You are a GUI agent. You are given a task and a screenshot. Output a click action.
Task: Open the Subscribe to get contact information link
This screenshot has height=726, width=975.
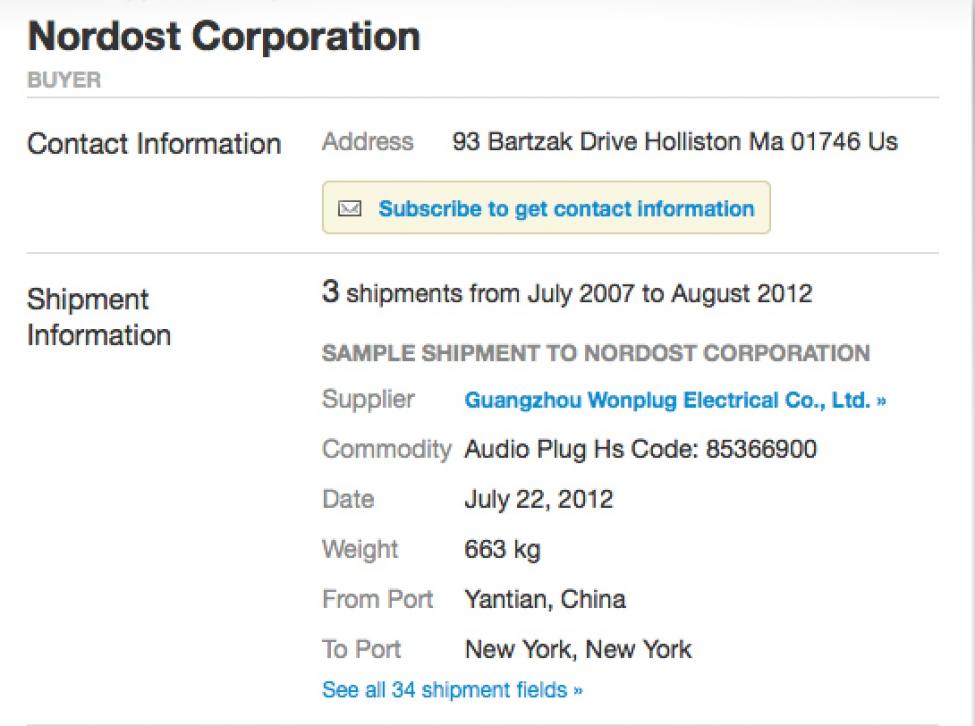[x=566, y=209]
